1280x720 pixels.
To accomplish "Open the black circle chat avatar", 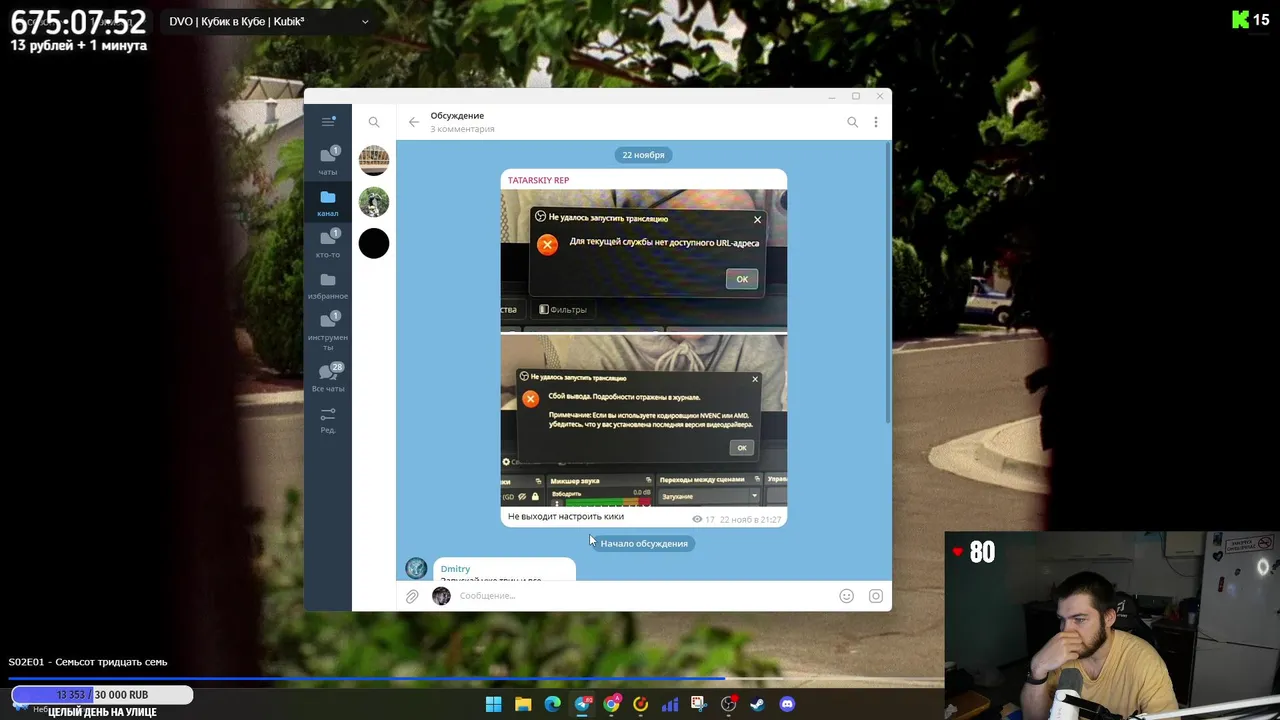I will click(374, 243).
